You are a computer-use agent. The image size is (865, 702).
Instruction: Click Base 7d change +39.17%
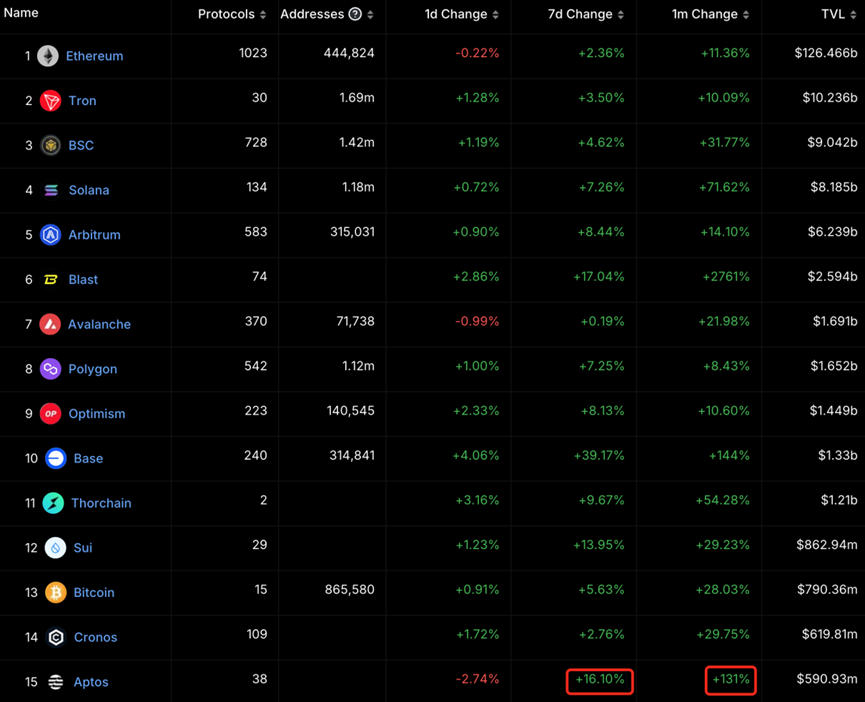point(599,455)
